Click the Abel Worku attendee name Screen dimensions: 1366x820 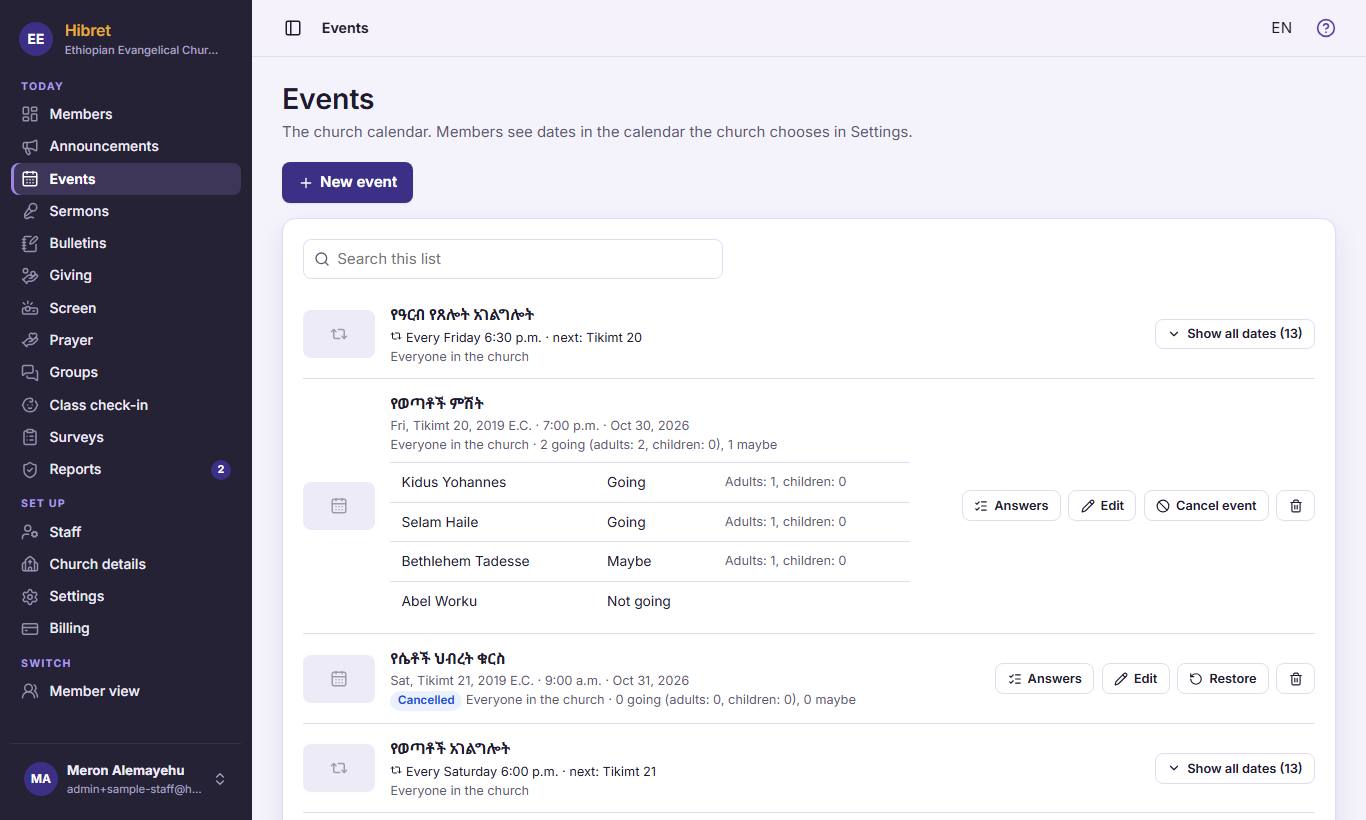(x=439, y=601)
